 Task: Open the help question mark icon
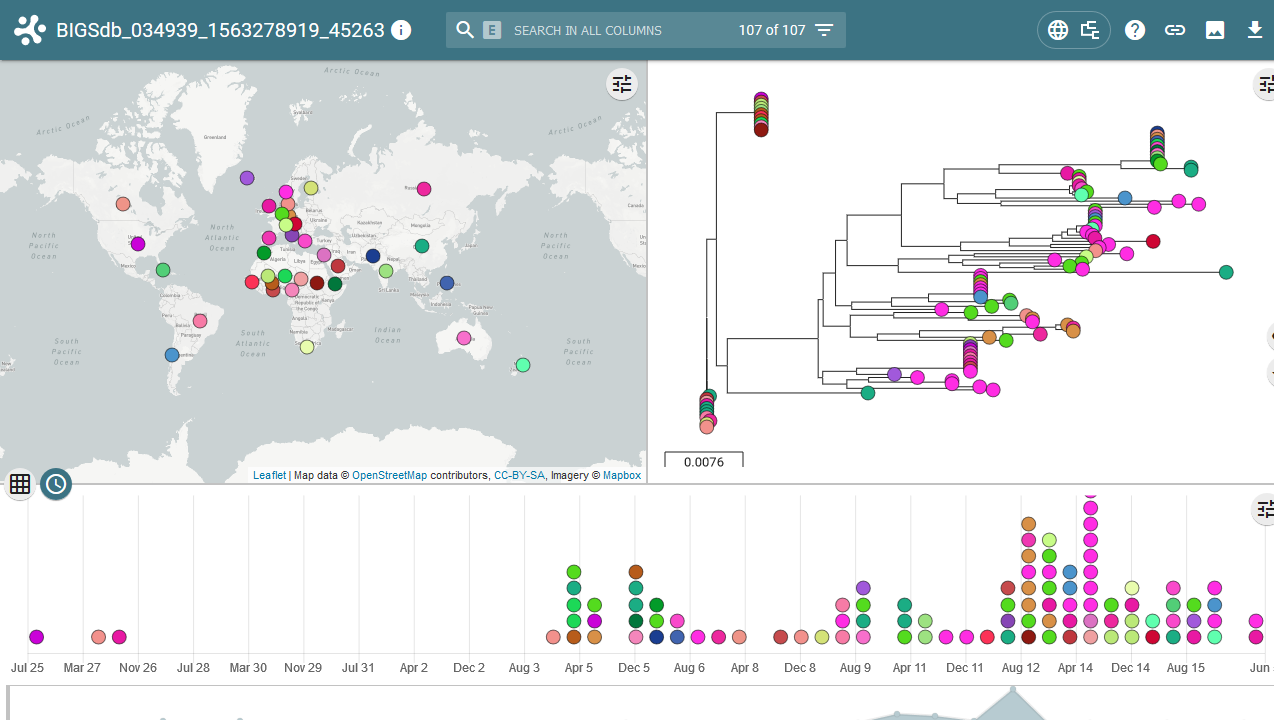1135,30
